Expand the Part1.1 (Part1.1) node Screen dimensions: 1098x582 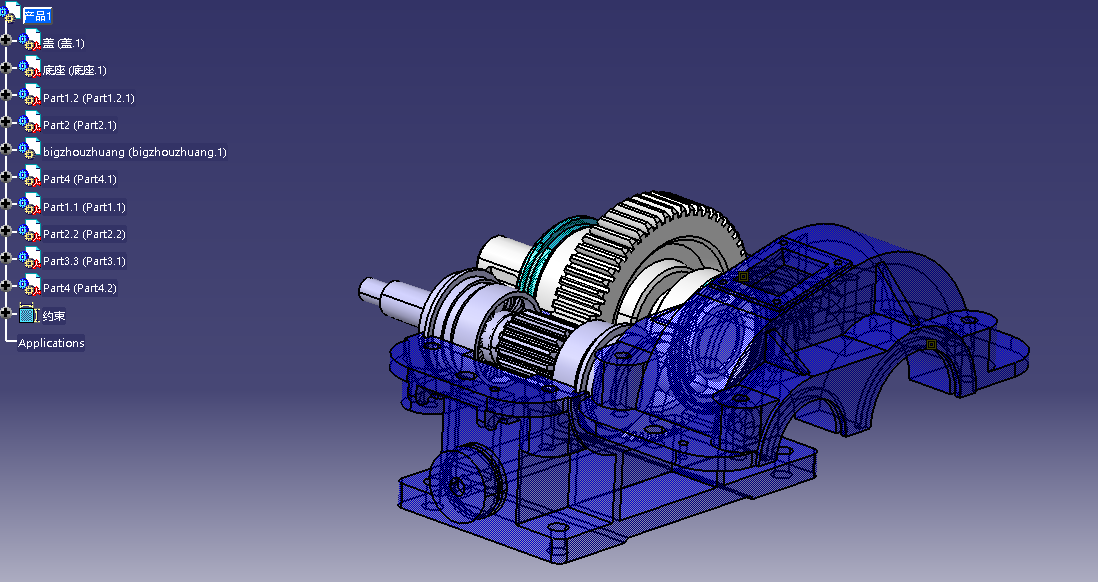[6, 204]
